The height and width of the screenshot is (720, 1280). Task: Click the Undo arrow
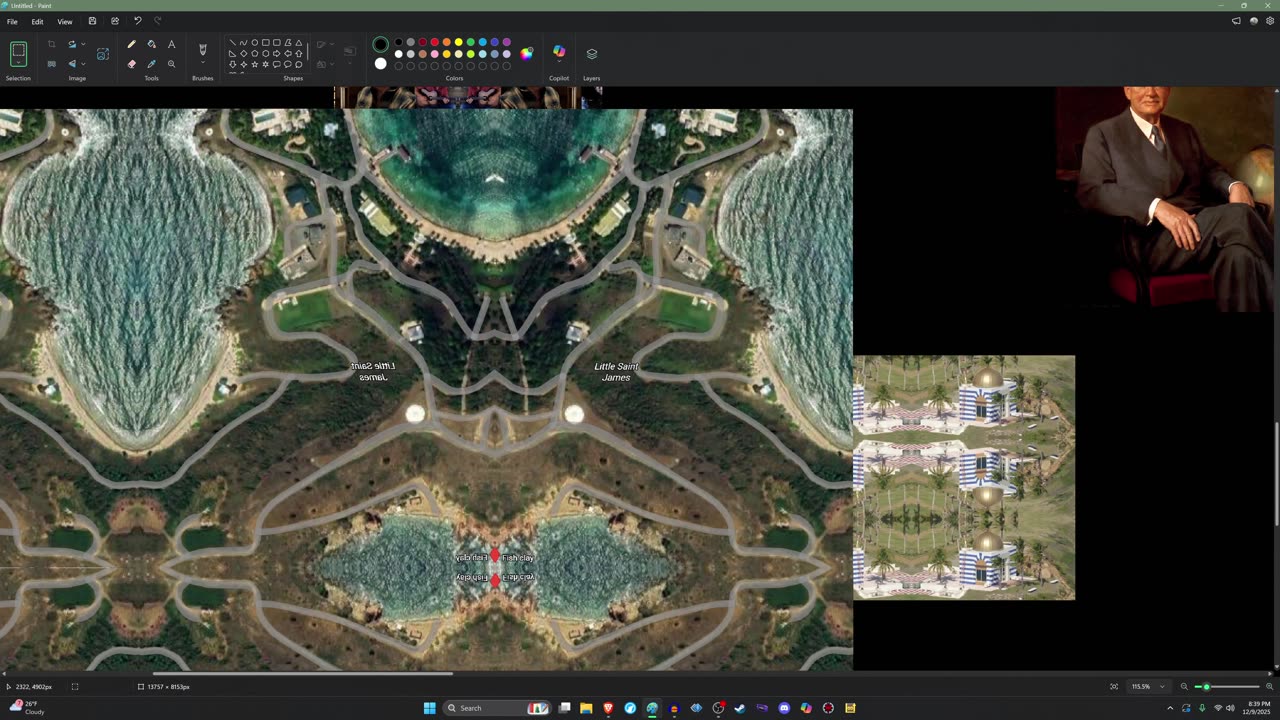[x=137, y=21]
